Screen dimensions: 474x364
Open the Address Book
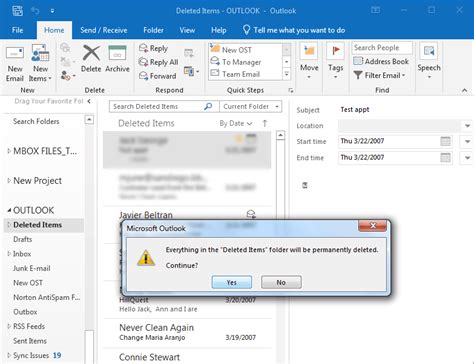tap(381, 61)
